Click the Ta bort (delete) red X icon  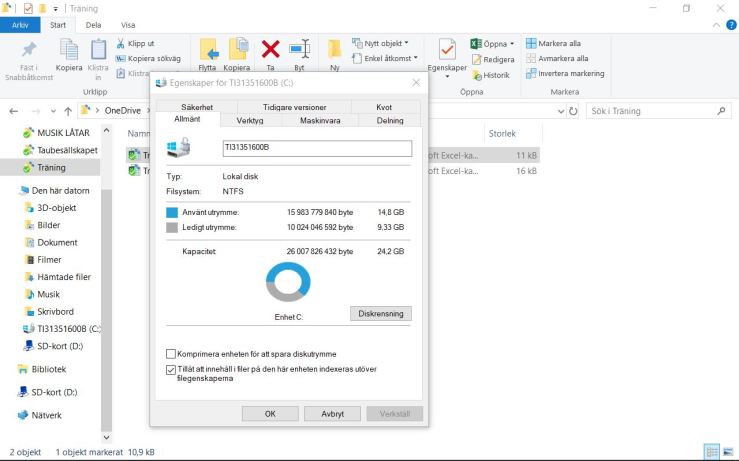[270, 49]
